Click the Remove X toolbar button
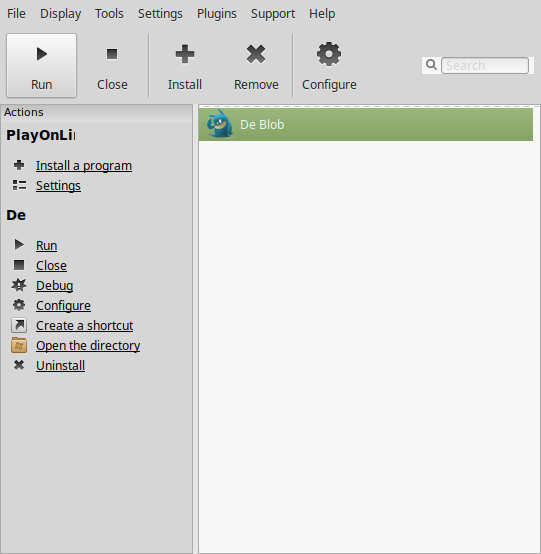Viewport: 541px width, 554px height. [x=256, y=65]
